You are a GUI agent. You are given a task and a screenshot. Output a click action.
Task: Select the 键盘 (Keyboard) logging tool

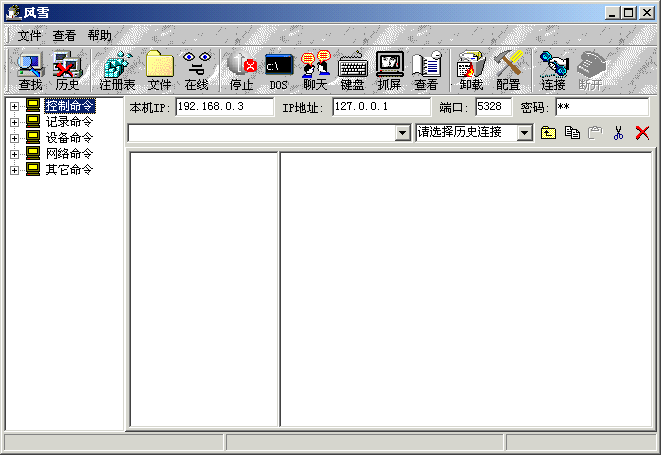coord(352,71)
